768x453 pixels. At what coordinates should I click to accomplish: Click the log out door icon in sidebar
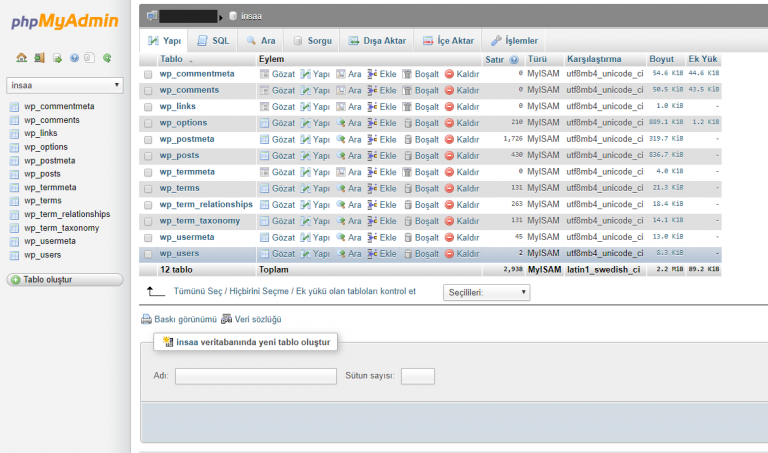(39, 58)
